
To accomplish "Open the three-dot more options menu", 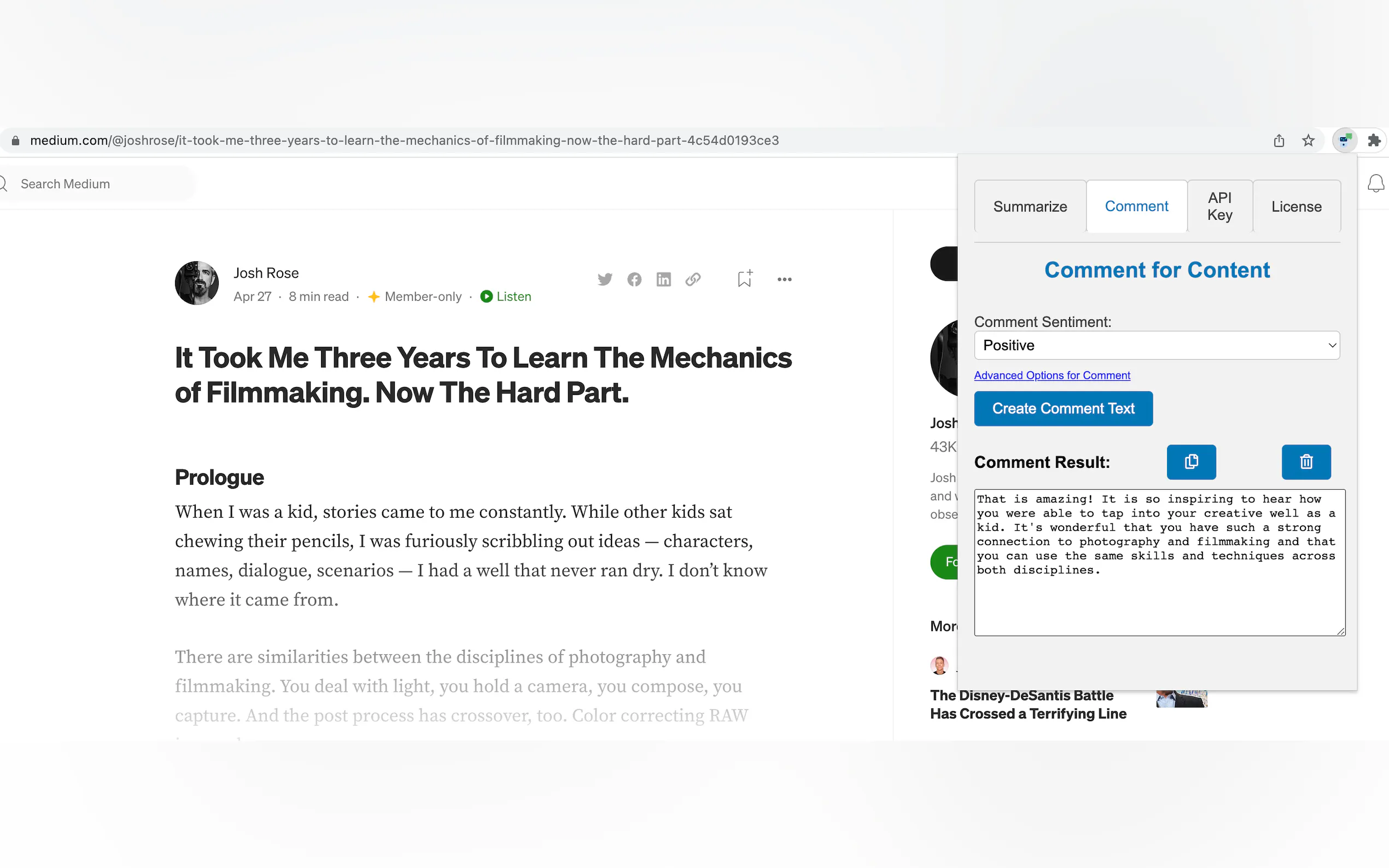I will 784,279.
